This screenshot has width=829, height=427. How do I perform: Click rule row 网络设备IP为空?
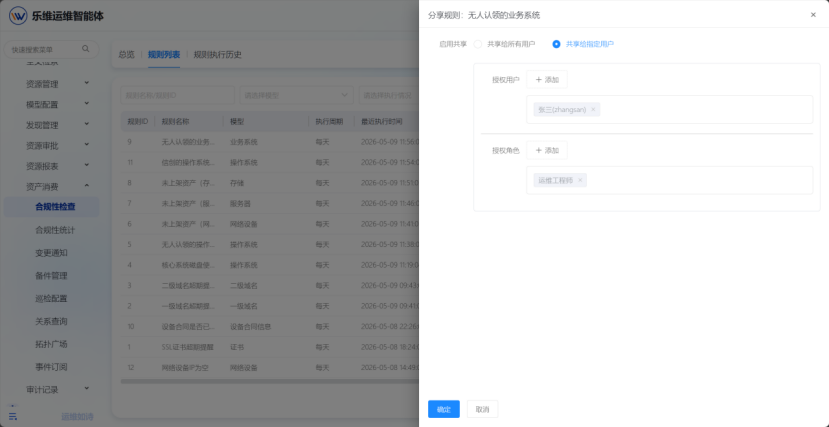tap(270, 367)
